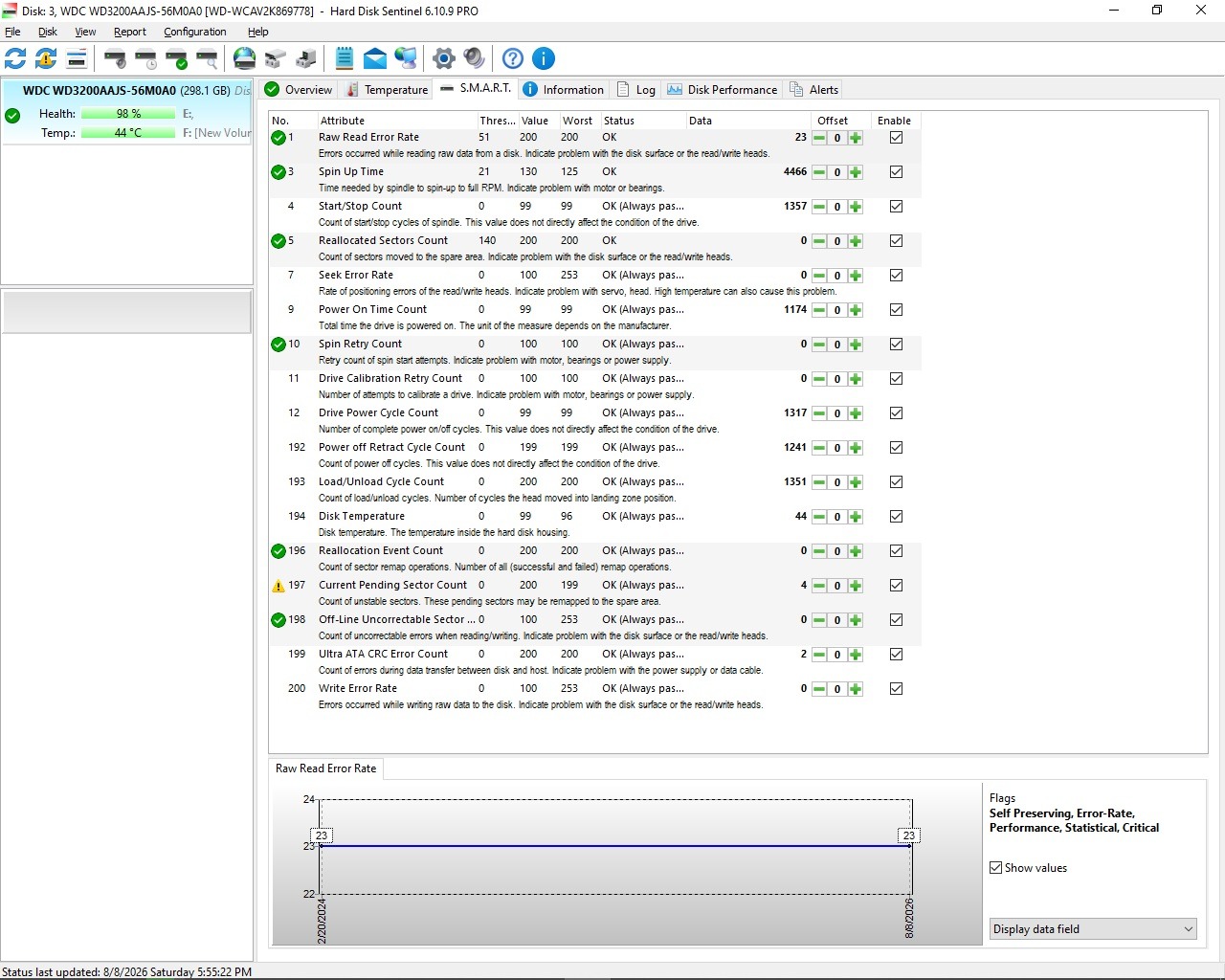This screenshot has width=1225, height=980.
Task: Click the green check icon beside Reallocated Sectors Count
Action: tap(278, 241)
